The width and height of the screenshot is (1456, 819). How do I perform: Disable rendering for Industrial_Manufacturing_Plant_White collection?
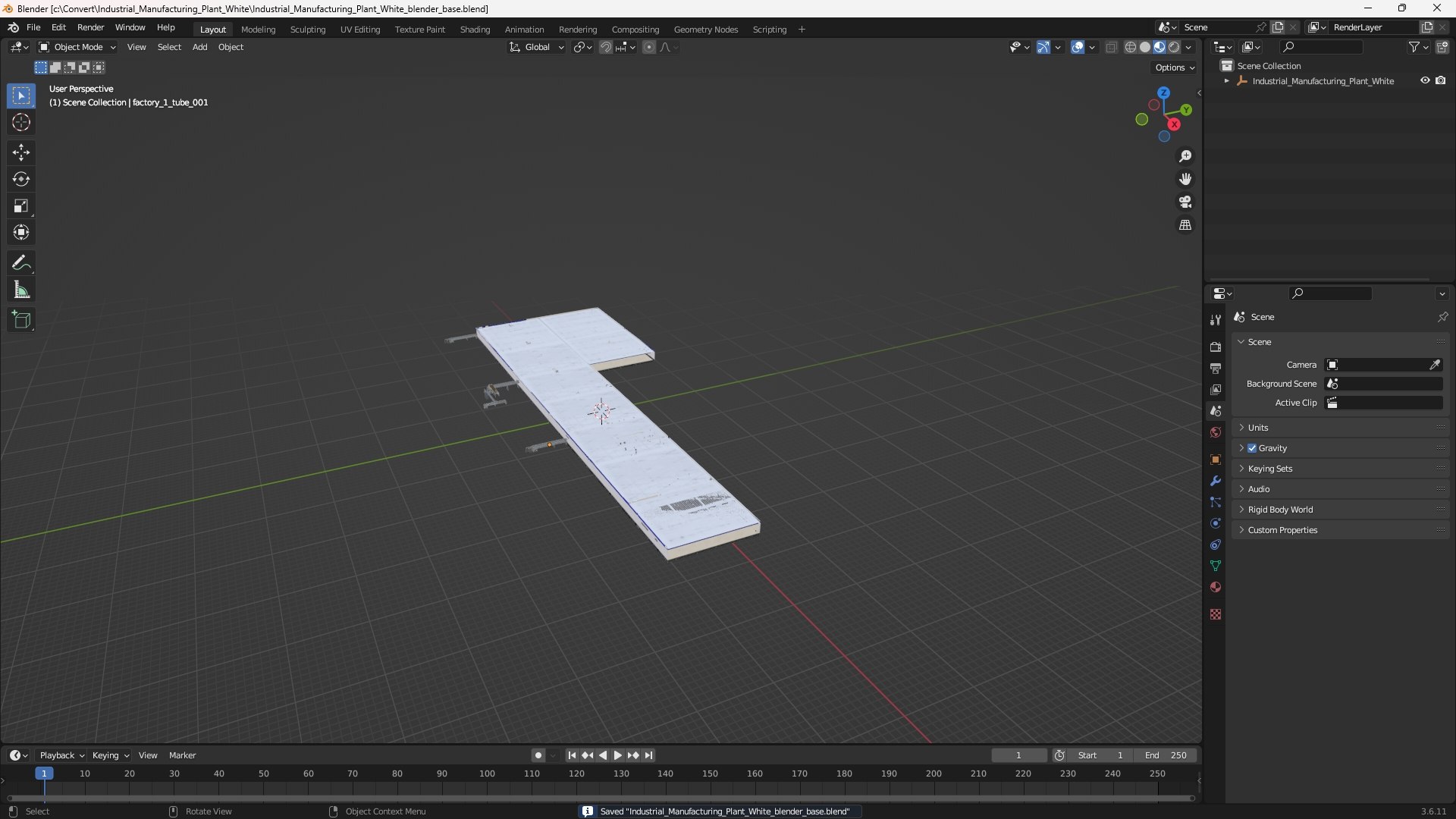pos(1441,80)
